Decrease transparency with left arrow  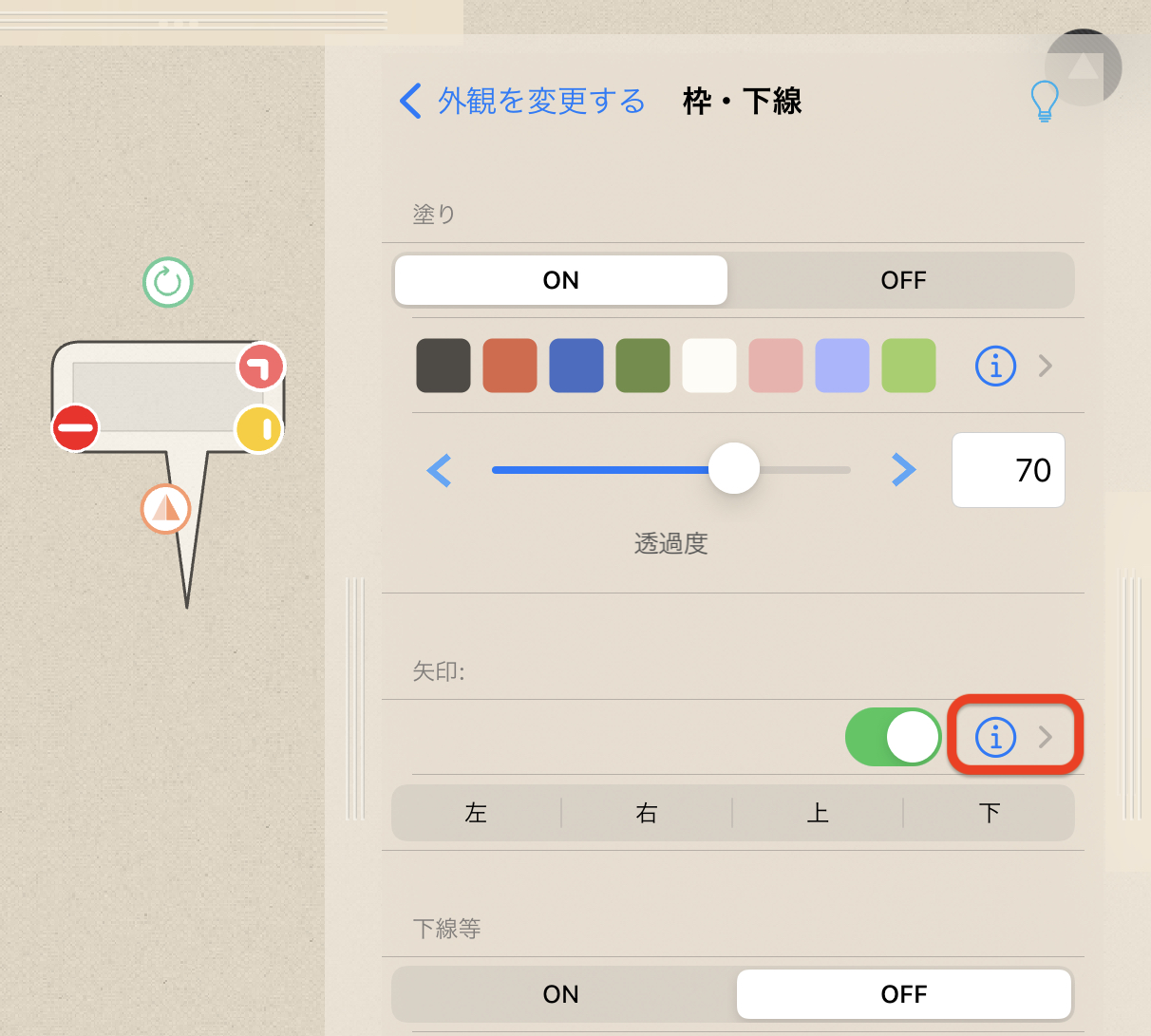tap(439, 470)
